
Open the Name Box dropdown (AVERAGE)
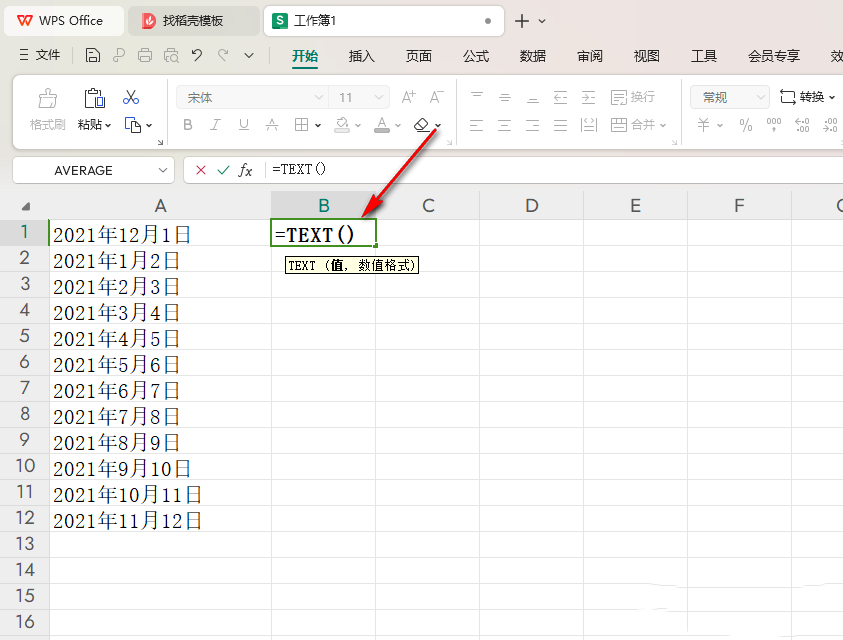162,170
